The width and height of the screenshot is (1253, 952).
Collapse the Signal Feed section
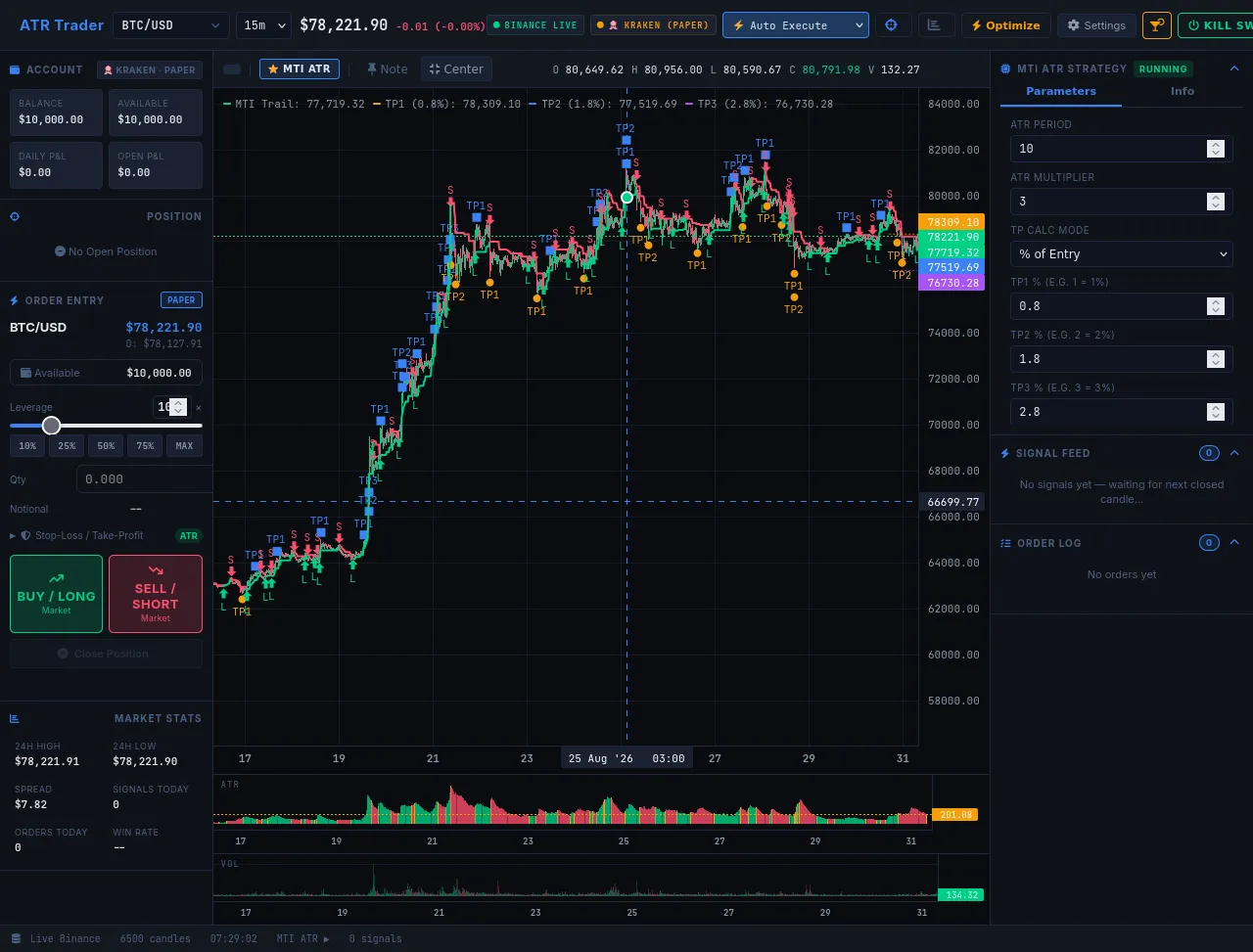point(1234,453)
